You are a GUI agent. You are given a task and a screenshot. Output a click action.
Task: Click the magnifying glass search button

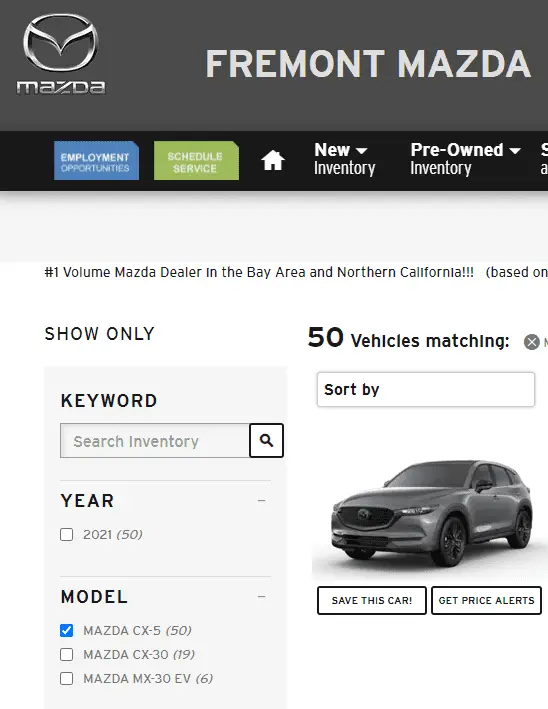pyautogui.click(x=266, y=440)
